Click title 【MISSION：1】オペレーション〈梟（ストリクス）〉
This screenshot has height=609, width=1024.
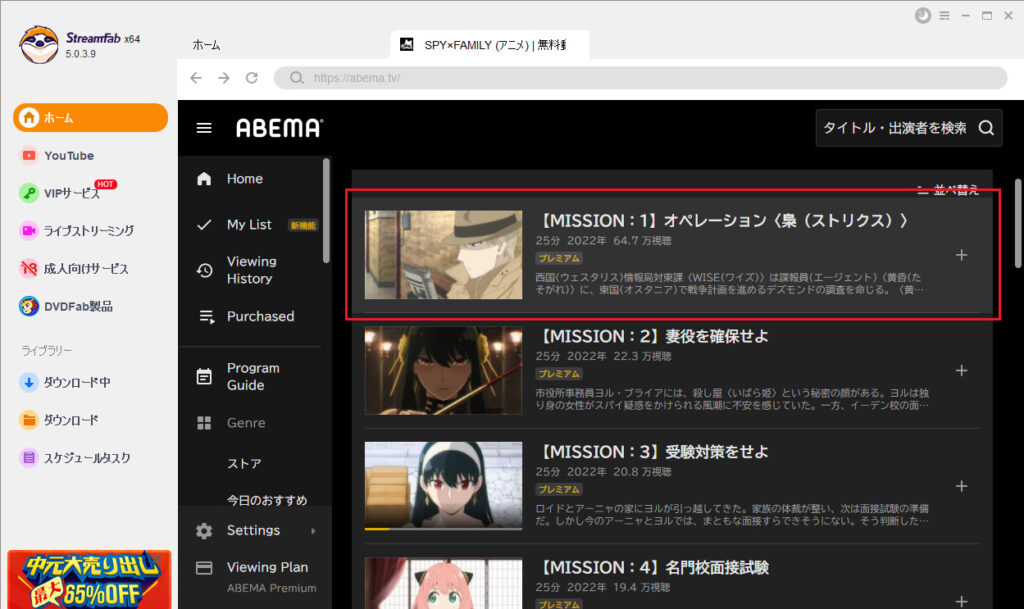(723, 221)
